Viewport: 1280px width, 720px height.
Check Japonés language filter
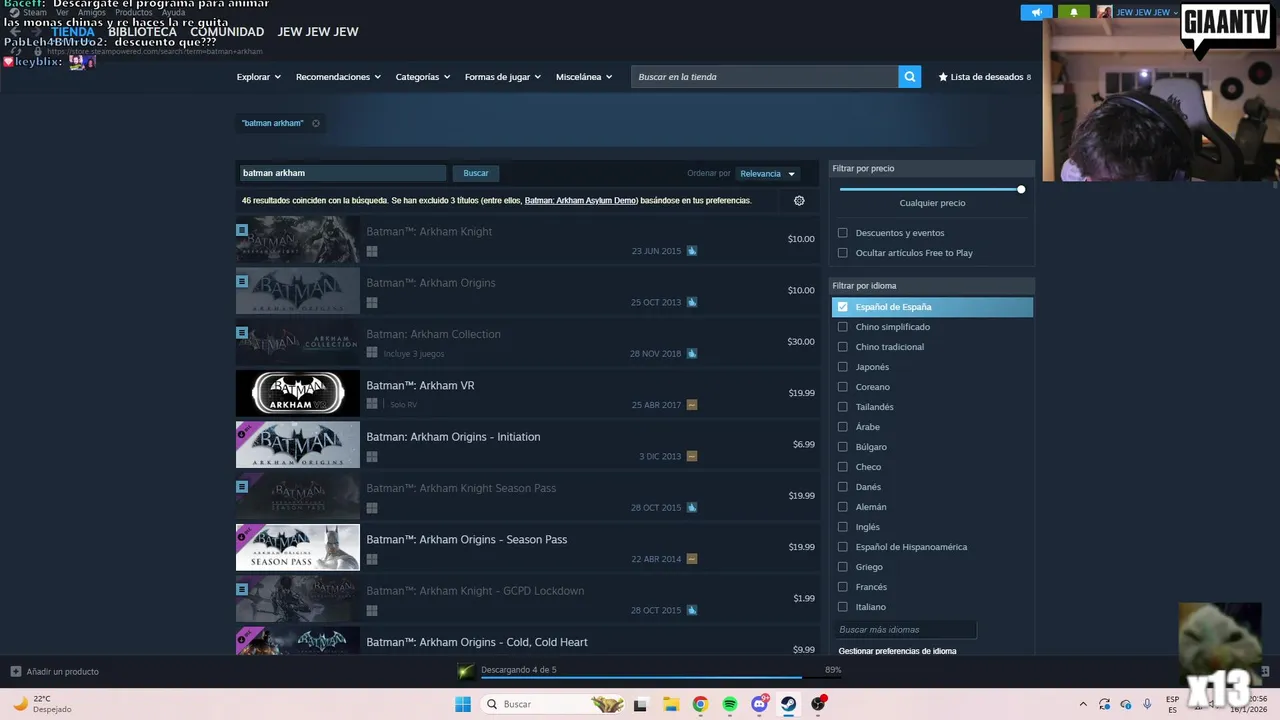842,367
